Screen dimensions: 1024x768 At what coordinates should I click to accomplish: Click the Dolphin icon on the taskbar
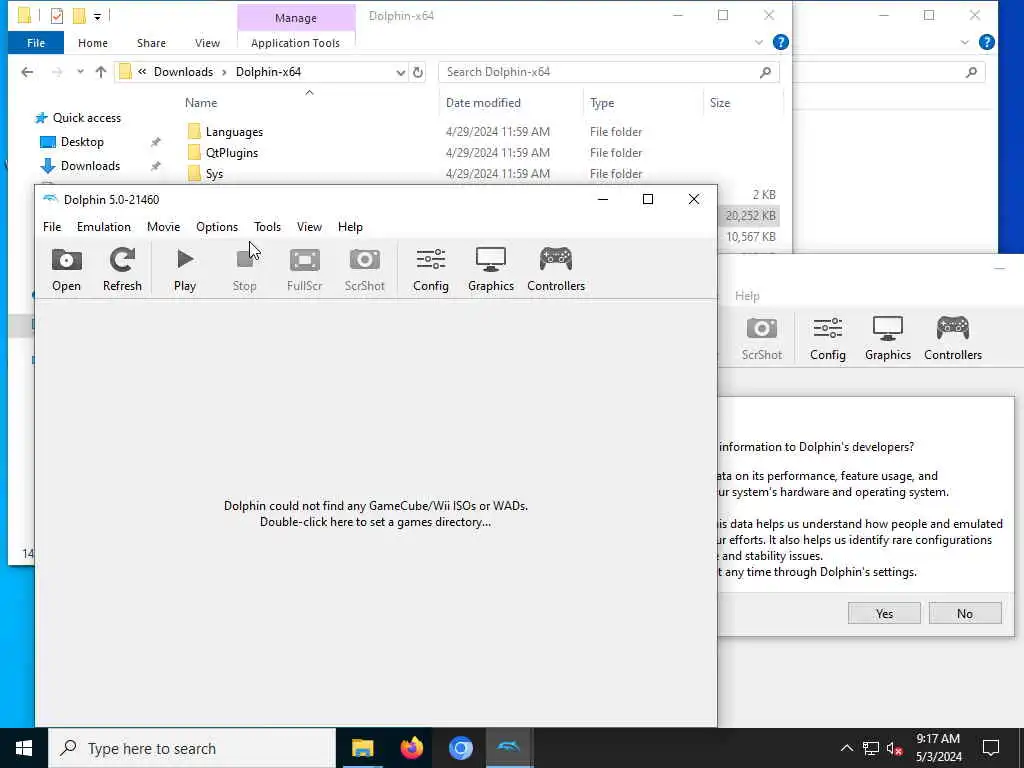point(509,748)
